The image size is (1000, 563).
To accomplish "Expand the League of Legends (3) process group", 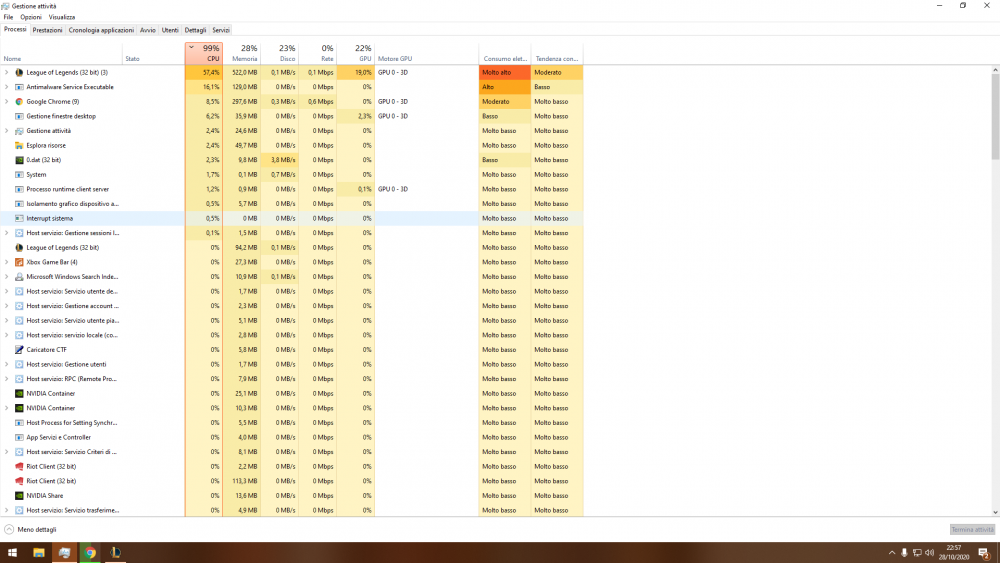I will pos(6,73).
